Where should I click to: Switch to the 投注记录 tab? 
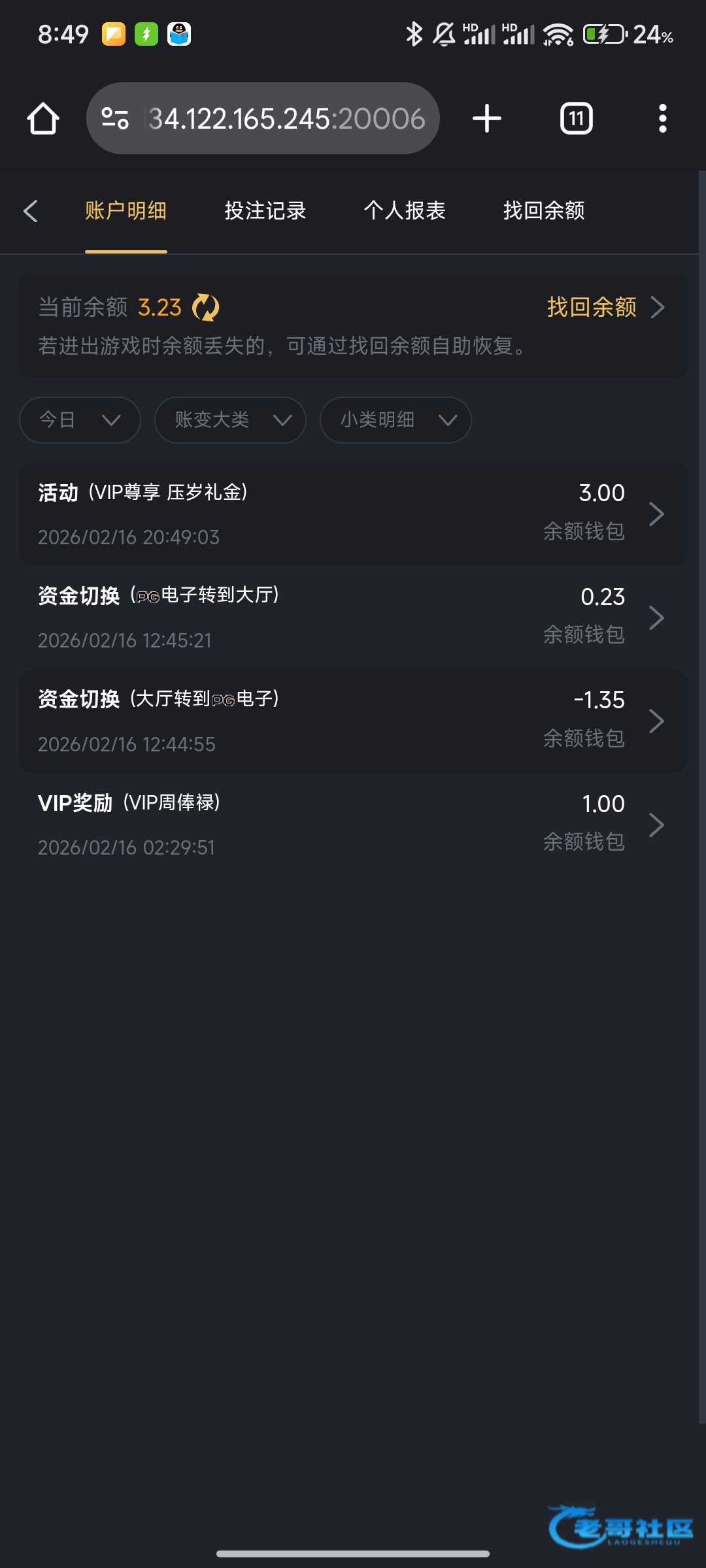[265, 211]
